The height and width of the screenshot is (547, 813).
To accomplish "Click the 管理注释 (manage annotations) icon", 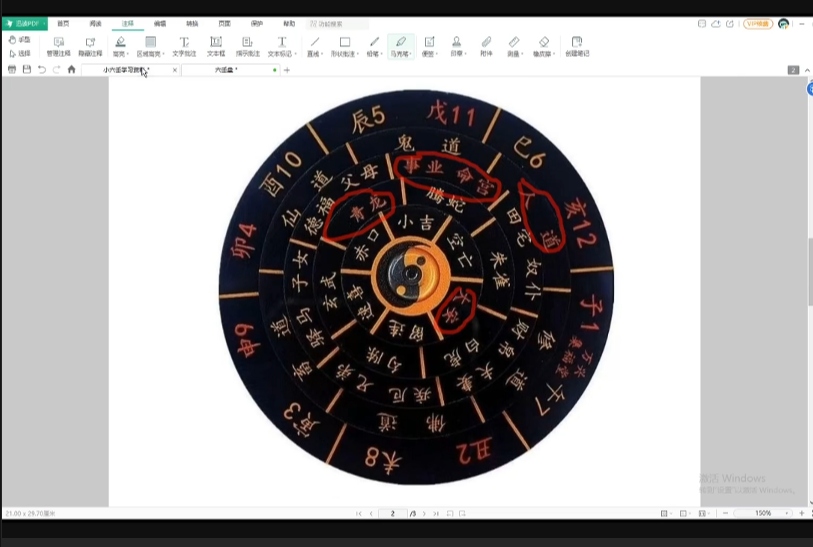I will click(59, 46).
